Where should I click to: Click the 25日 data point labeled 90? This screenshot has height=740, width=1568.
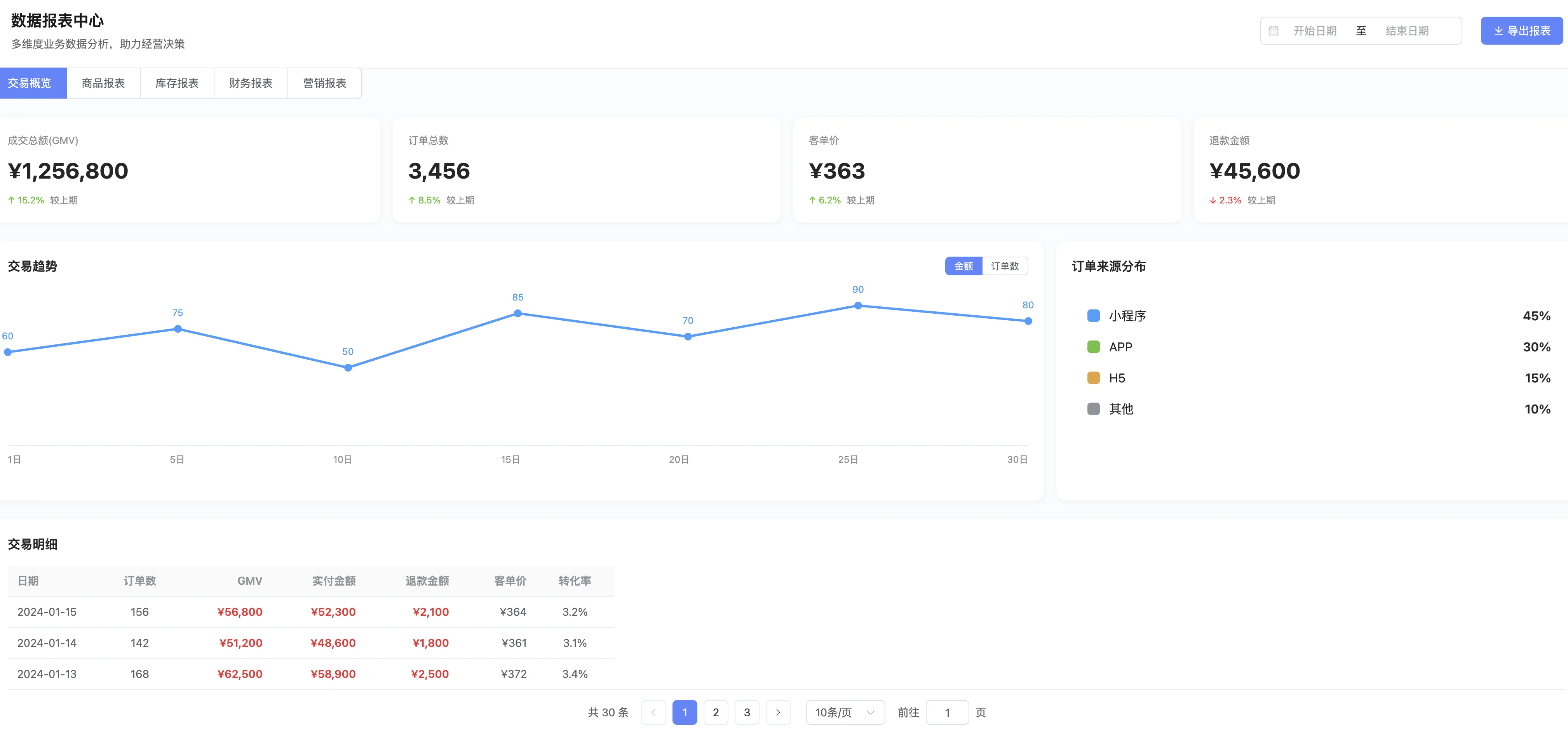(x=858, y=306)
